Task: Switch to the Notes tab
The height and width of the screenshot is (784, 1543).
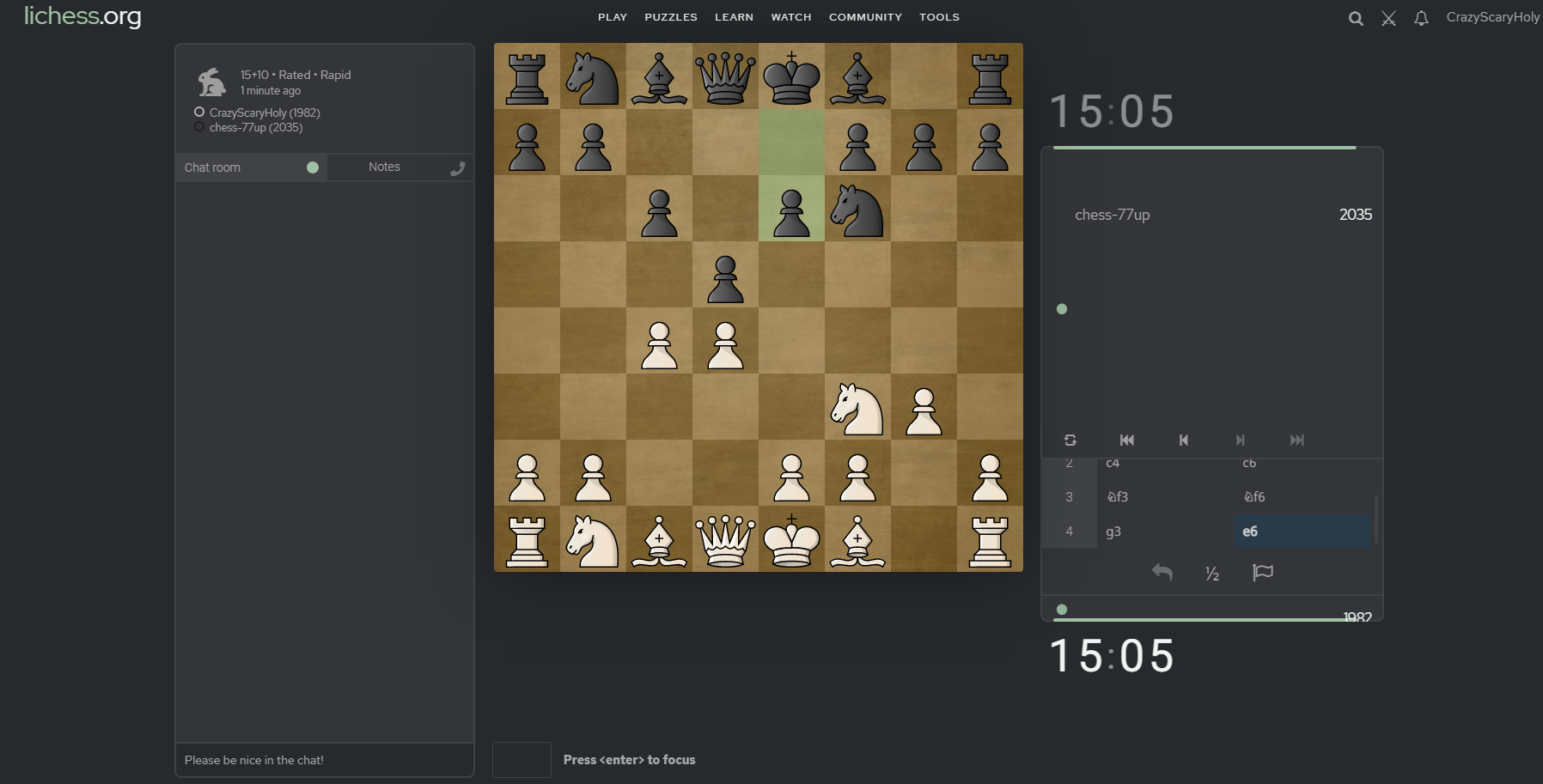Action: [x=384, y=167]
